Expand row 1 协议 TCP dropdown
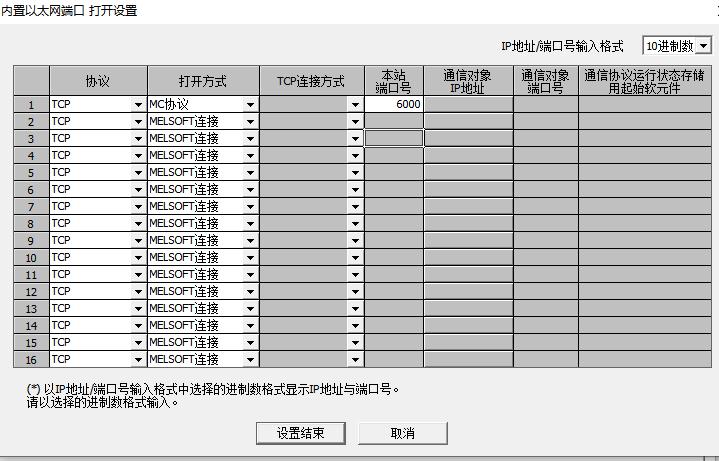The image size is (719, 461). click(x=138, y=104)
